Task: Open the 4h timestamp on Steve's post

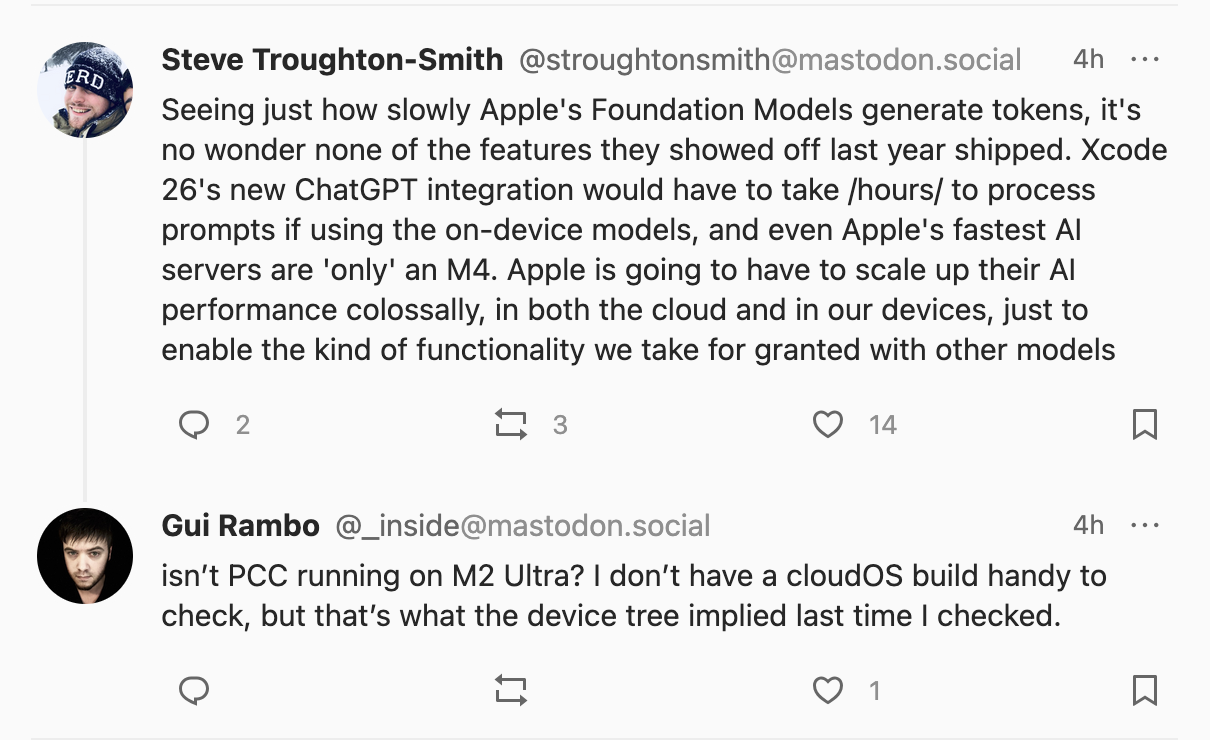Action: (1088, 60)
